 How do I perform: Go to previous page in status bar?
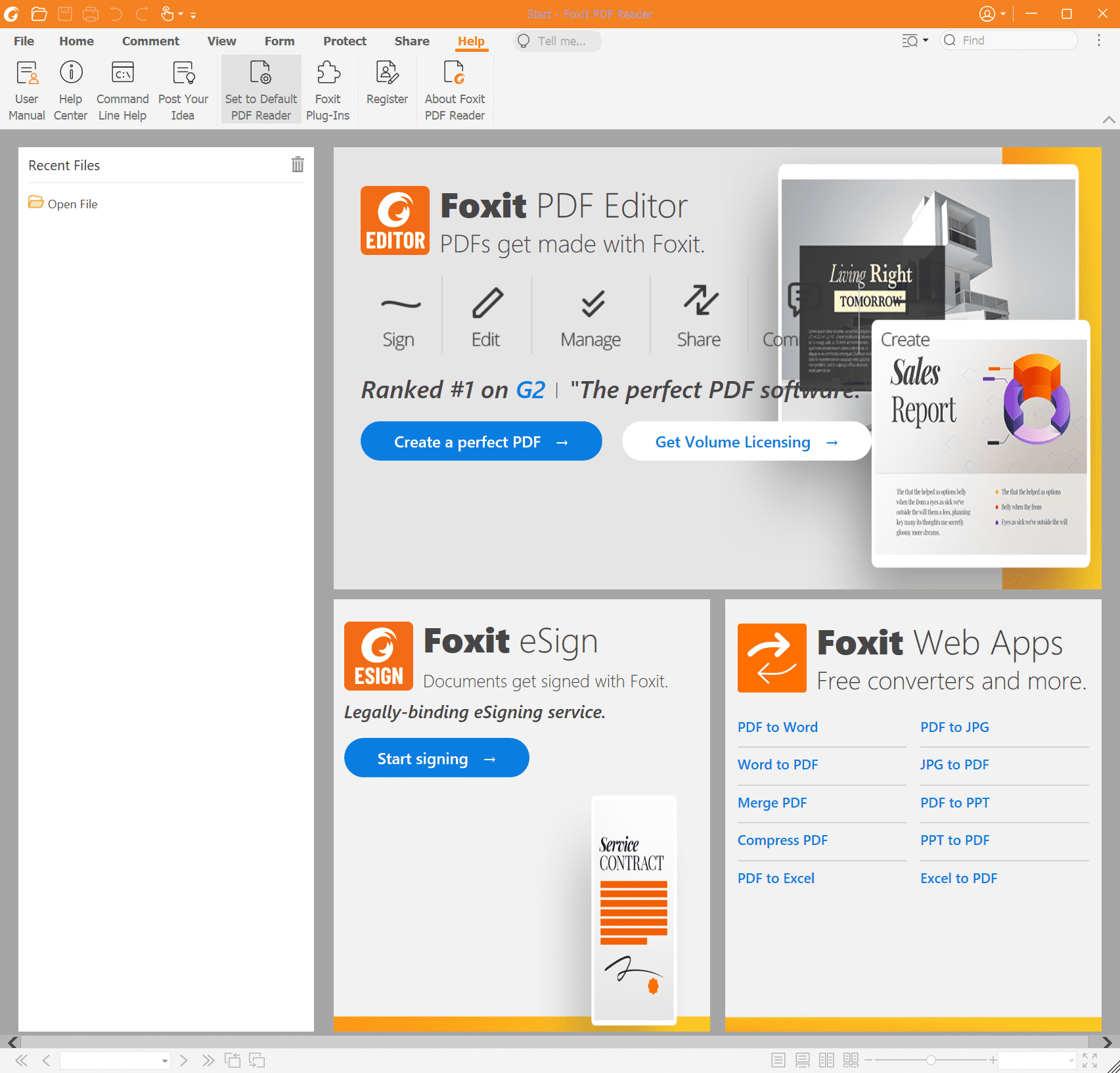pos(46,1060)
